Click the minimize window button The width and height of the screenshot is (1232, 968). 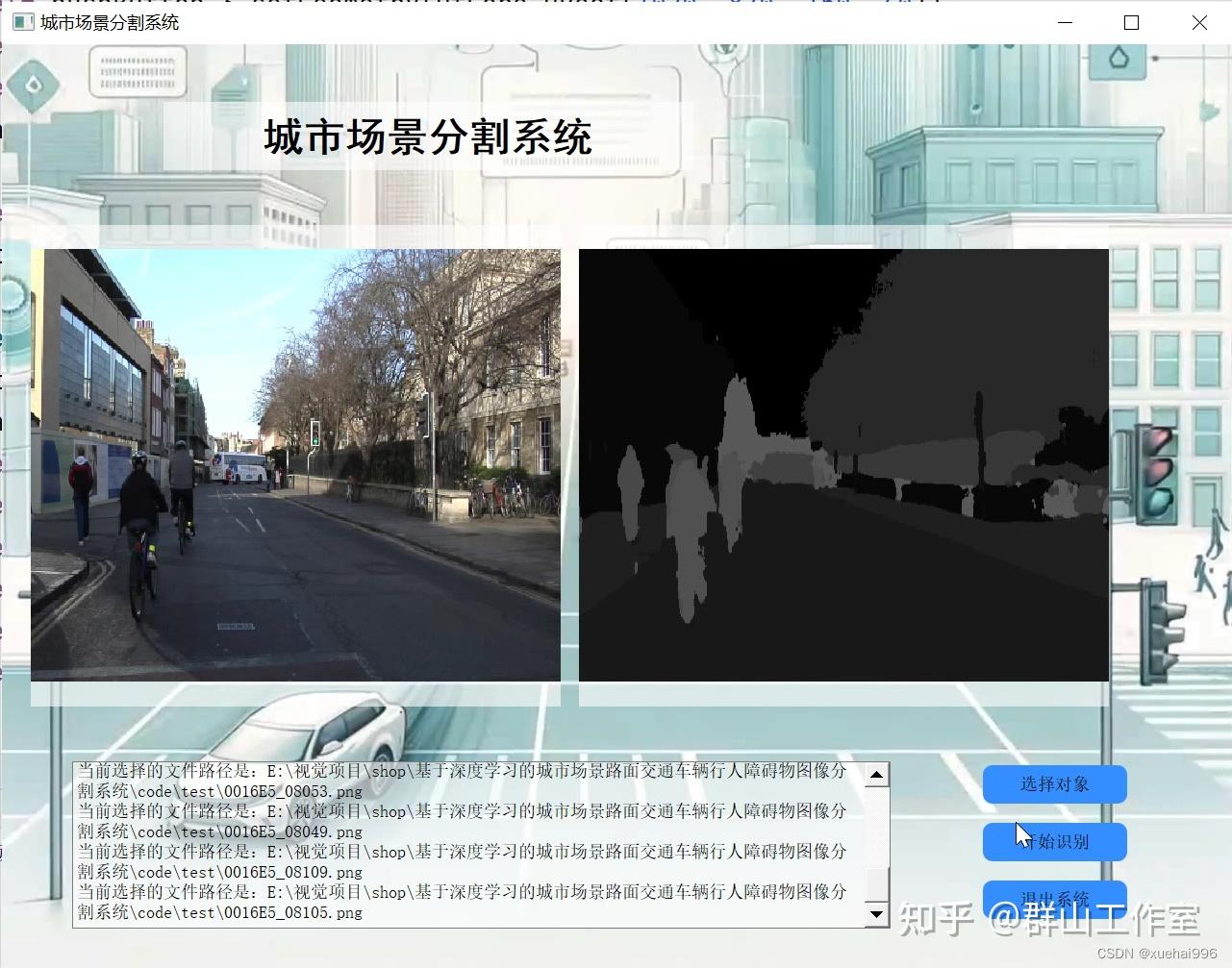coord(1064,22)
